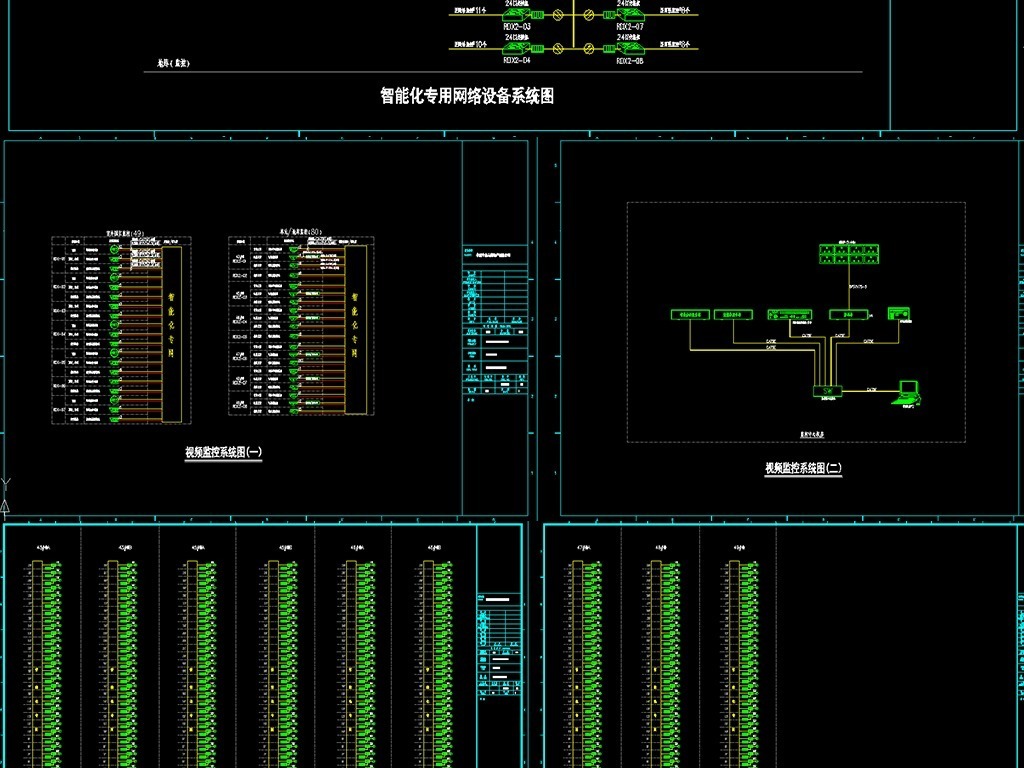
Task: Click the camera list header labeled (80)
Action: coord(306,233)
